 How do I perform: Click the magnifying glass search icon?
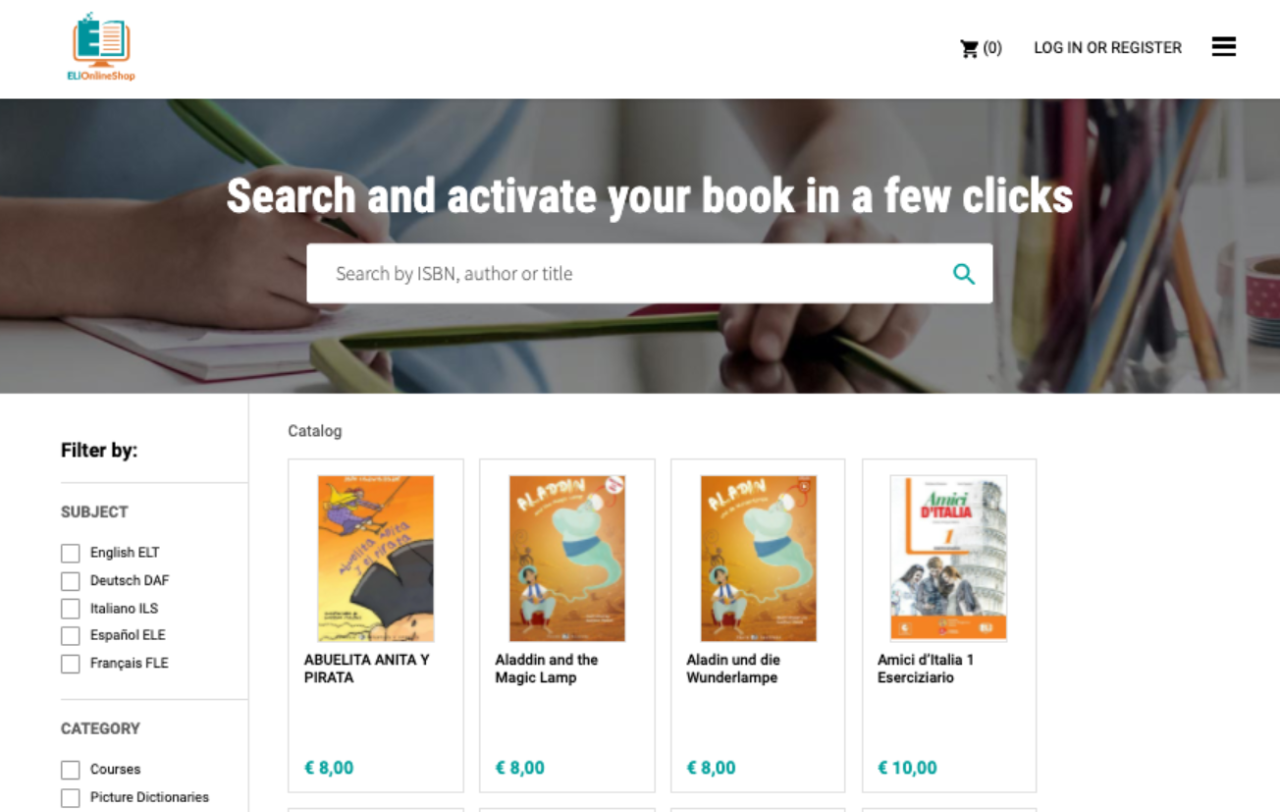(963, 274)
